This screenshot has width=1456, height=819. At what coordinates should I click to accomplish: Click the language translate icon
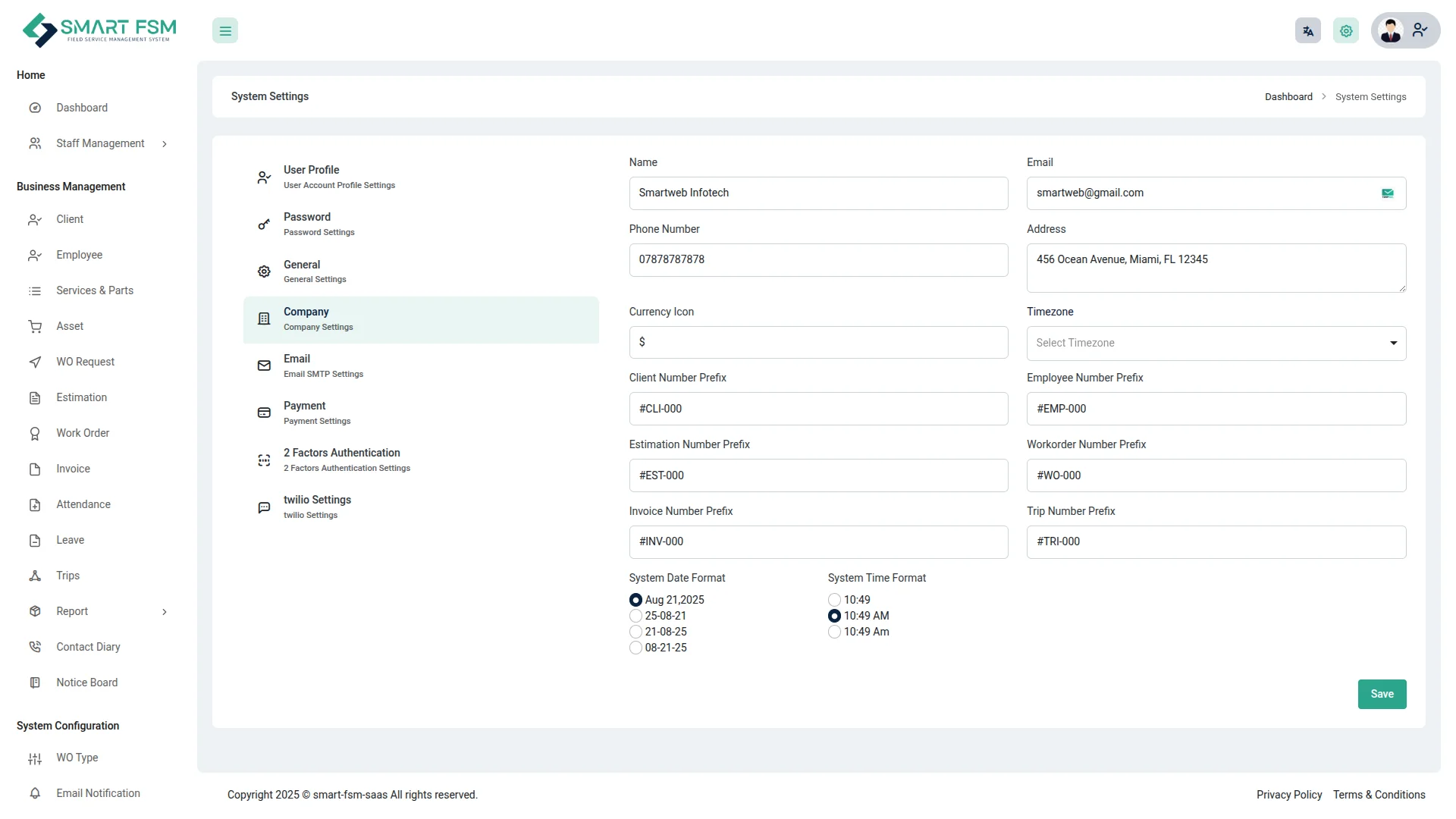coord(1307,31)
